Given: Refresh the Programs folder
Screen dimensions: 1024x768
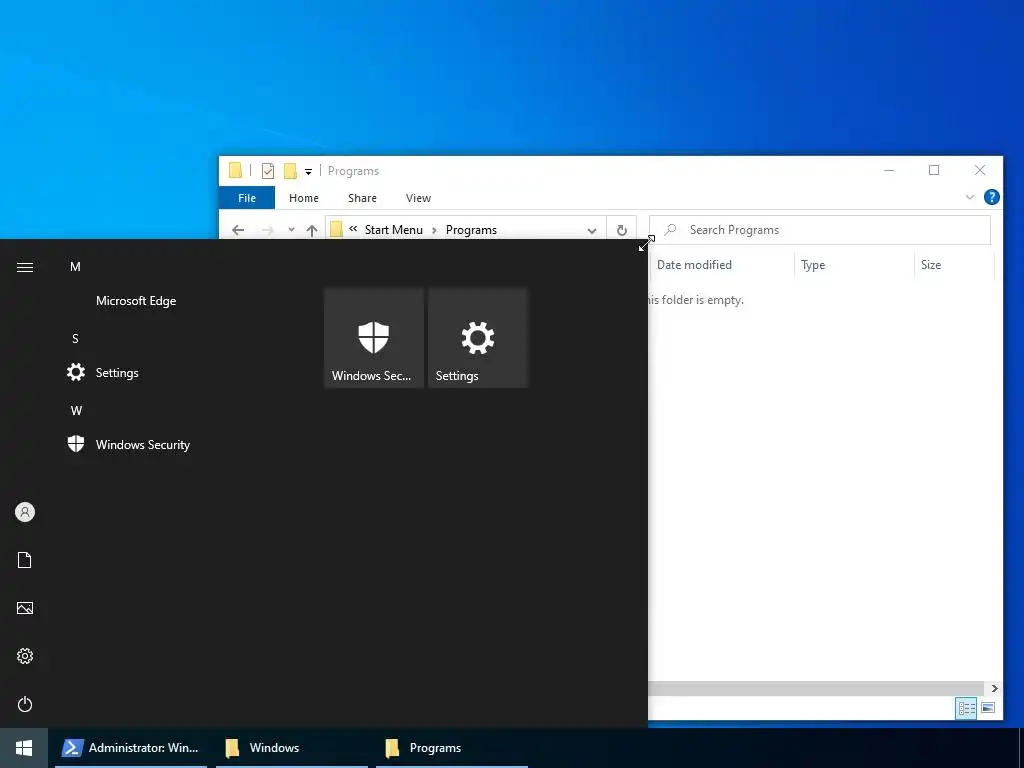Looking at the screenshot, I should click(x=622, y=230).
